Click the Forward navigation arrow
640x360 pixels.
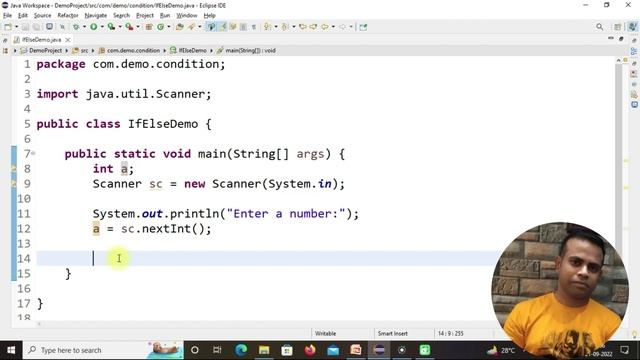342,27
